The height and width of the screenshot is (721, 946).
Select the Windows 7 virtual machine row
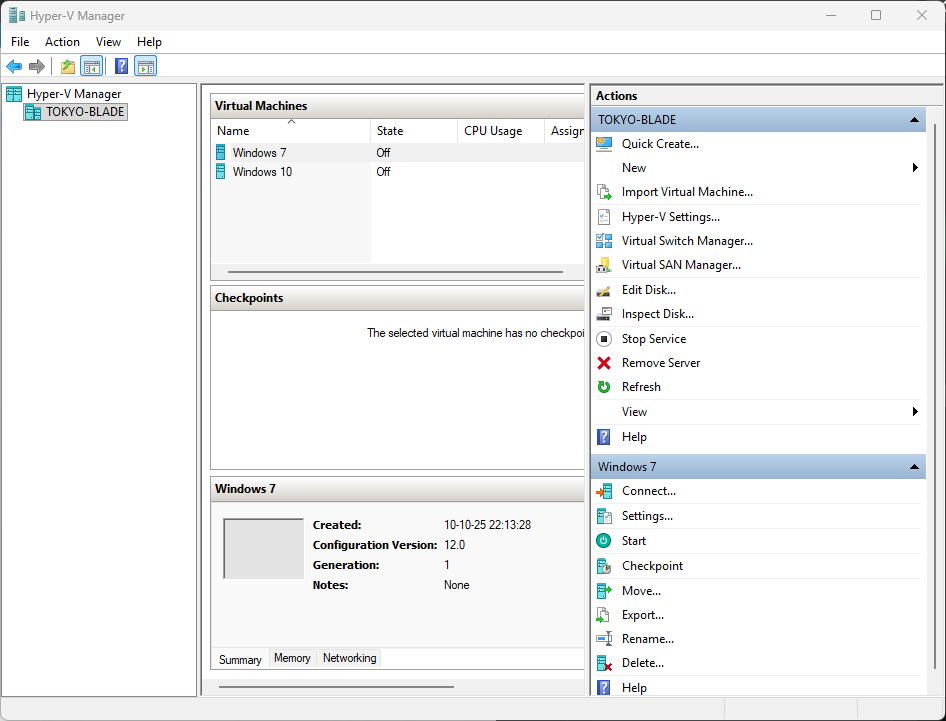tap(398, 153)
